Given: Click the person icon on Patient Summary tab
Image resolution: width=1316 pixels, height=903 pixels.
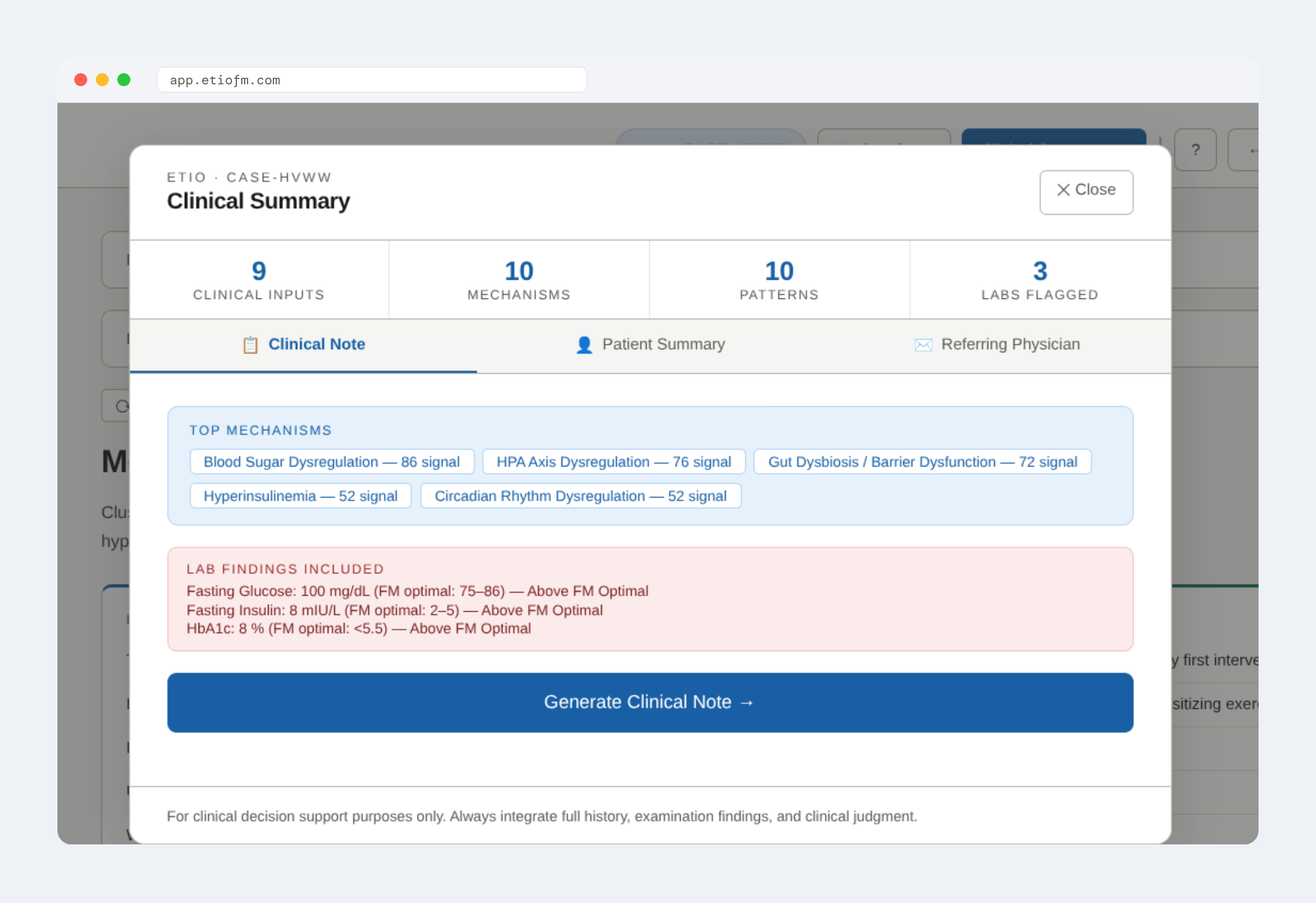Looking at the screenshot, I should click(584, 345).
